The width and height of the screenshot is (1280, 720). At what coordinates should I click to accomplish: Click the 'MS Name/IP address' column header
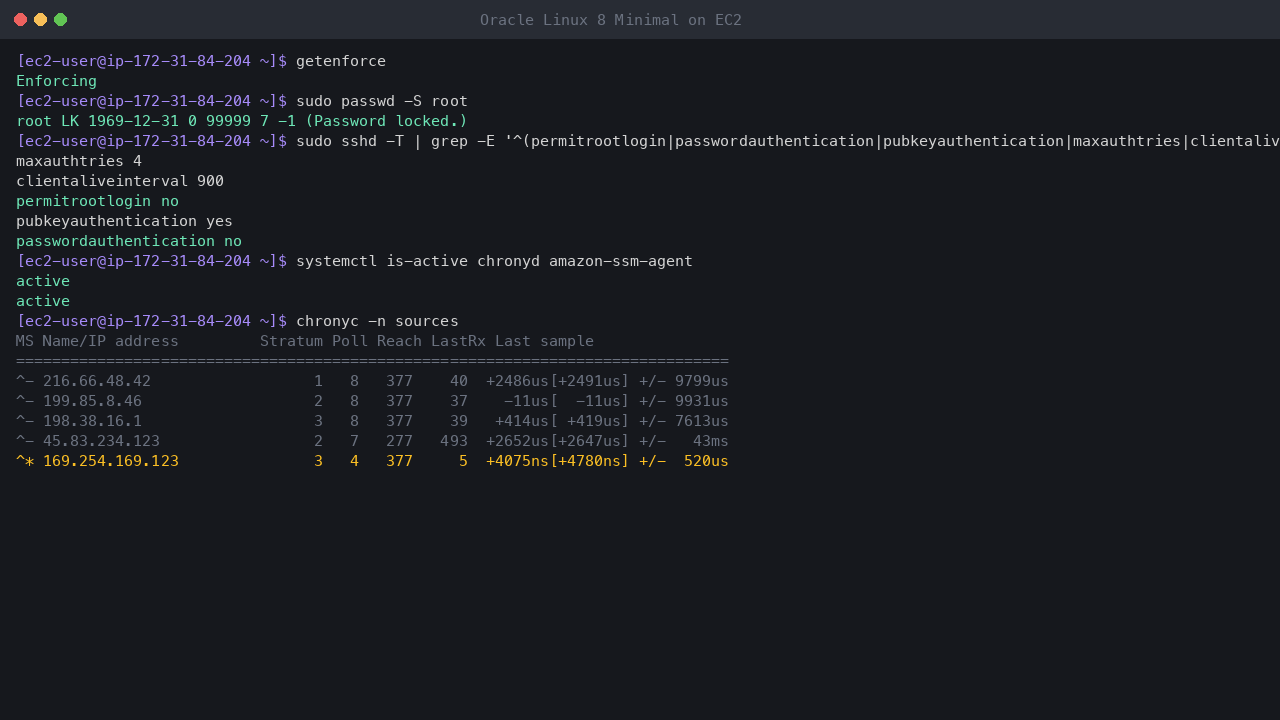point(97,341)
